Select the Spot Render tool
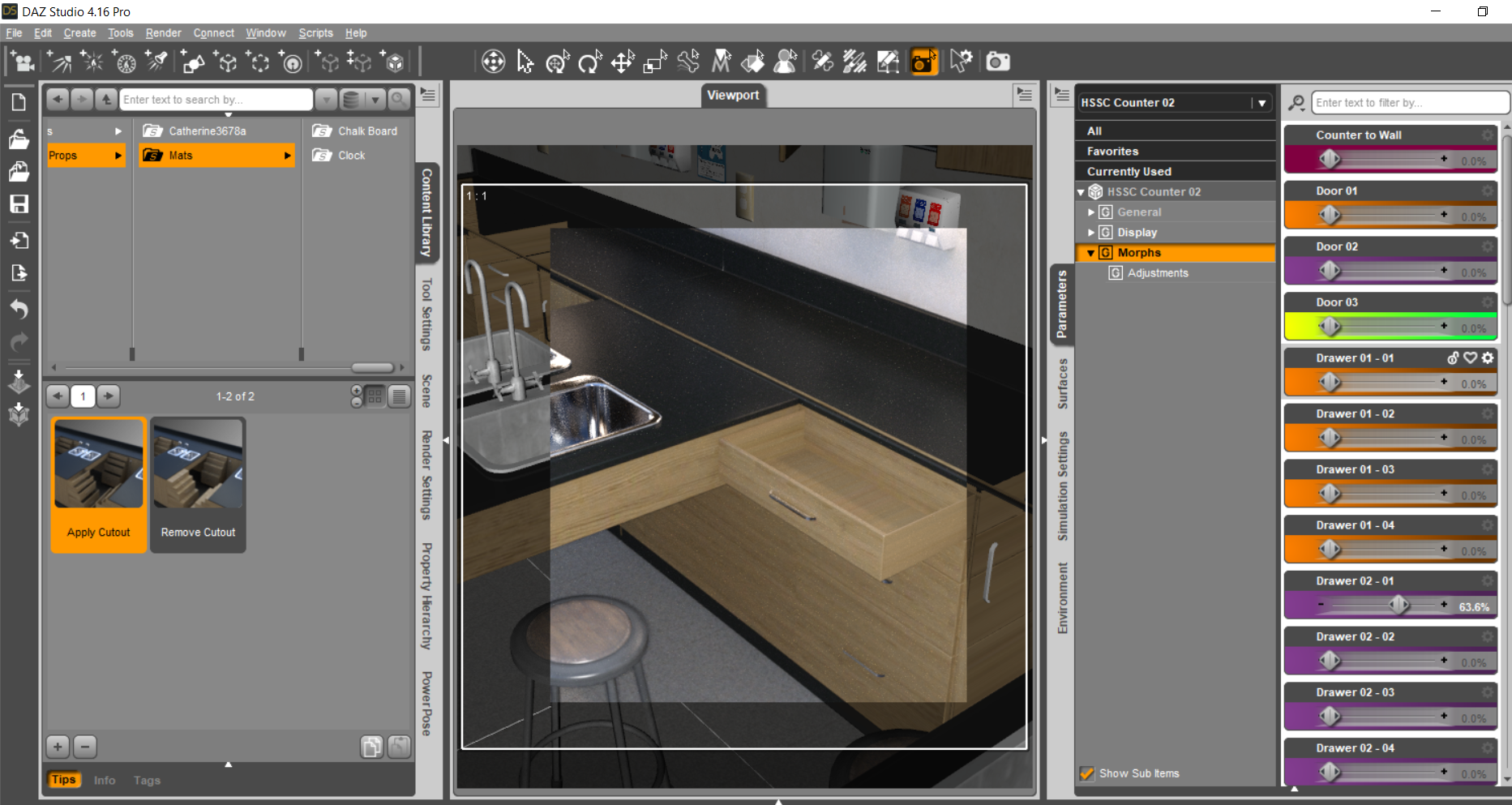Viewport: 1512px width, 805px height. click(x=923, y=62)
